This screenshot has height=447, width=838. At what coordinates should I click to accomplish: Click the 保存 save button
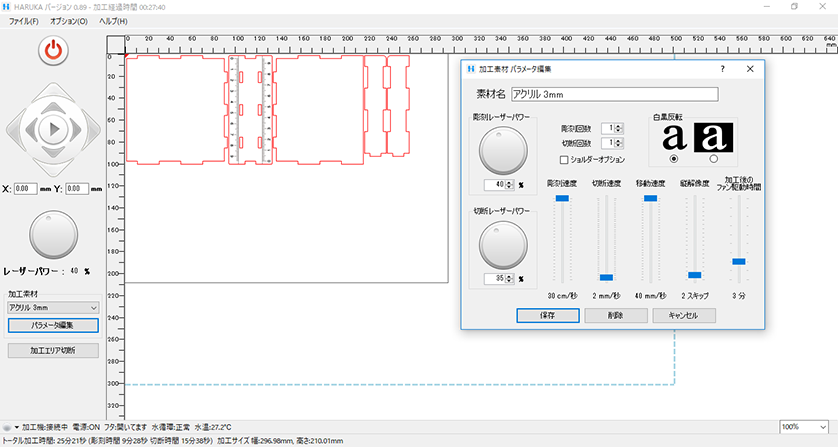coord(548,314)
